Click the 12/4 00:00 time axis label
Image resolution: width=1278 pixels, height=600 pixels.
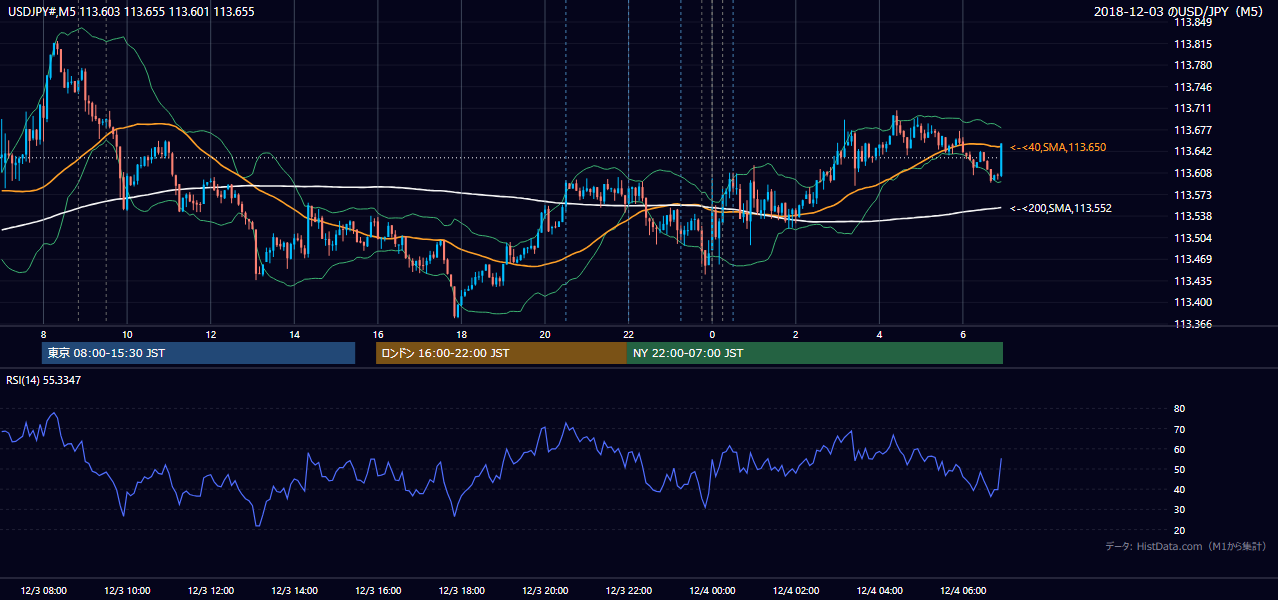[x=712, y=591]
